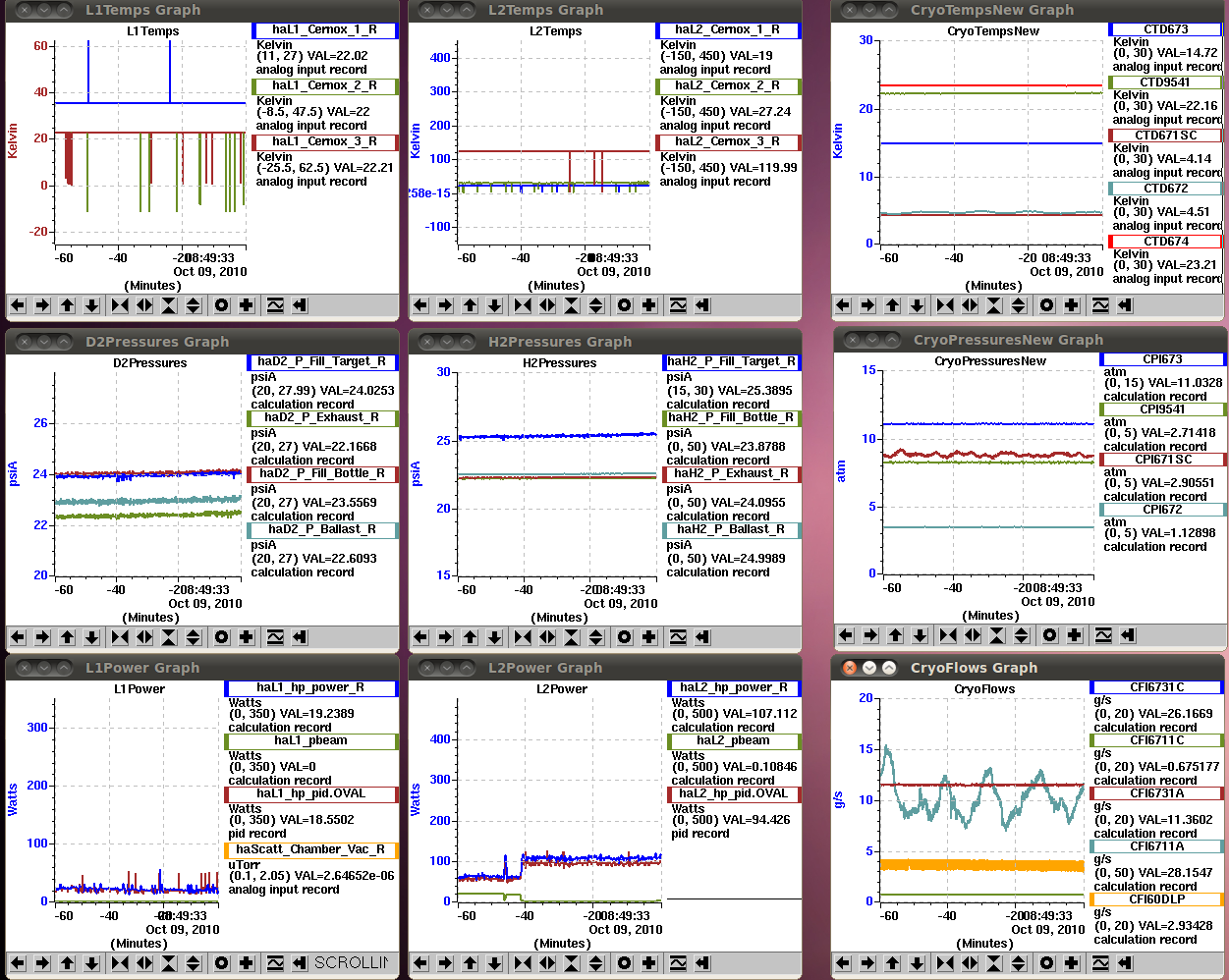The width and height of the screenshot is (1229, 980).
Task: Click the VAL=24.0253 reading in D2Pressures legend
Action: [352, 391]
